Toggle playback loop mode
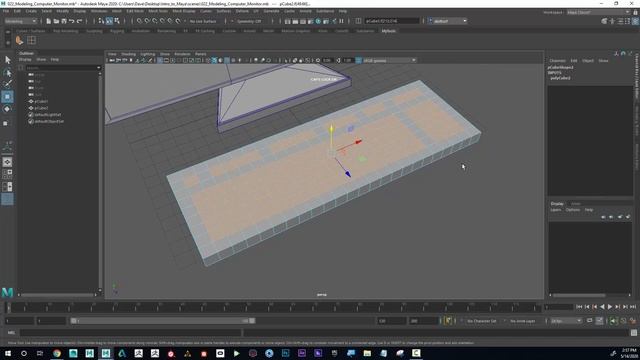The height and width of the screenshot is (360, 640). (590, 321)
